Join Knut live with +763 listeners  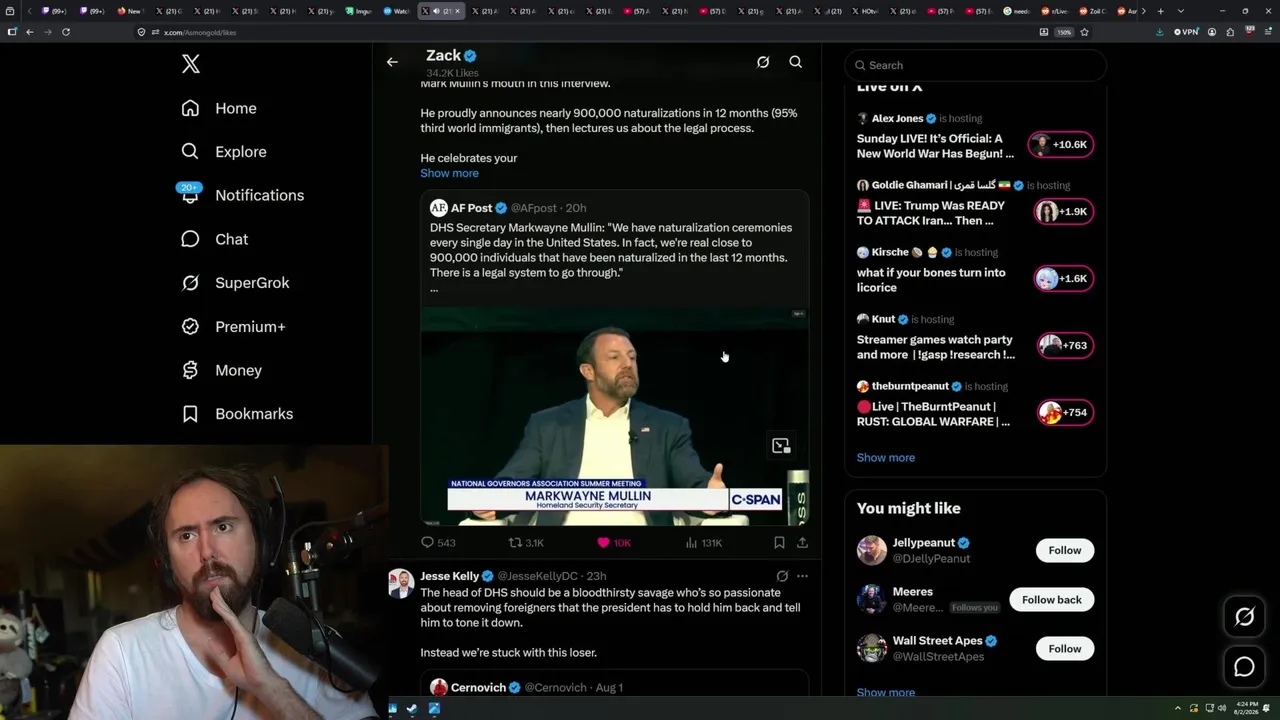1064,346
